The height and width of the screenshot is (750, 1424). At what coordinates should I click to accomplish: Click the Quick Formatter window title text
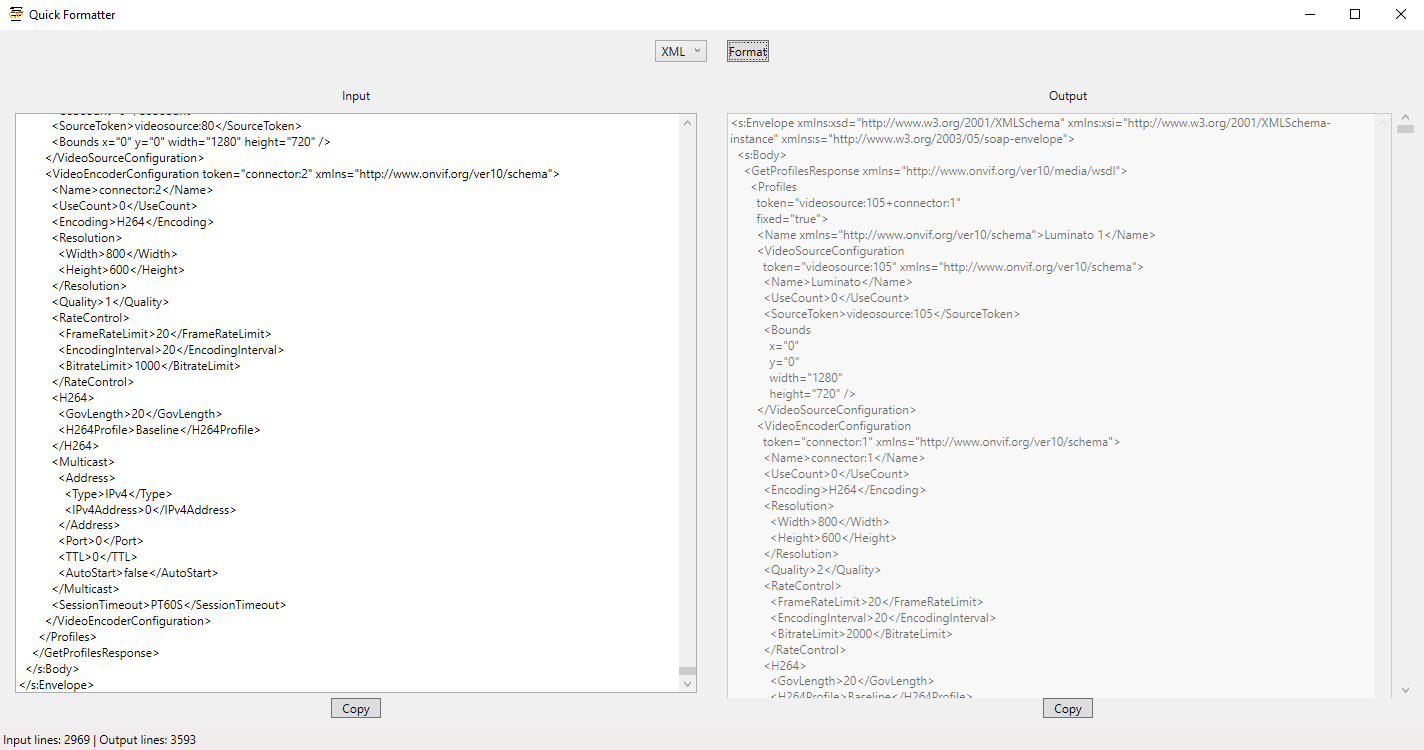coord(72,15)
